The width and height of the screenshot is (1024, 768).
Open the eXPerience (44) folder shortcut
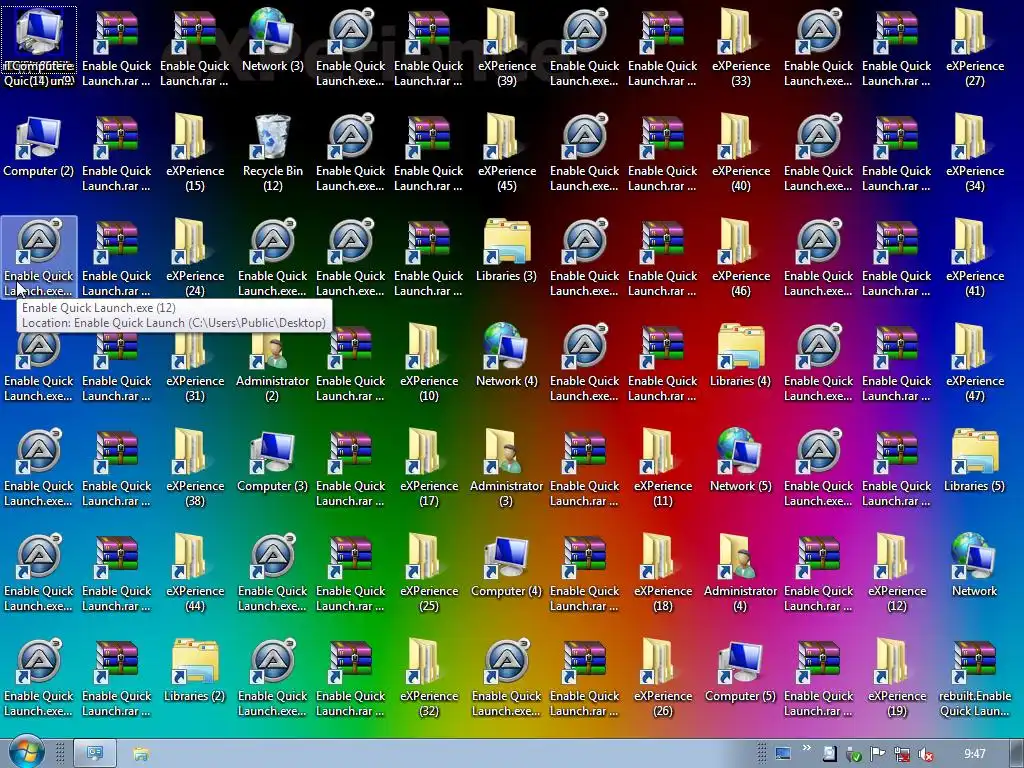coord(195,573)
